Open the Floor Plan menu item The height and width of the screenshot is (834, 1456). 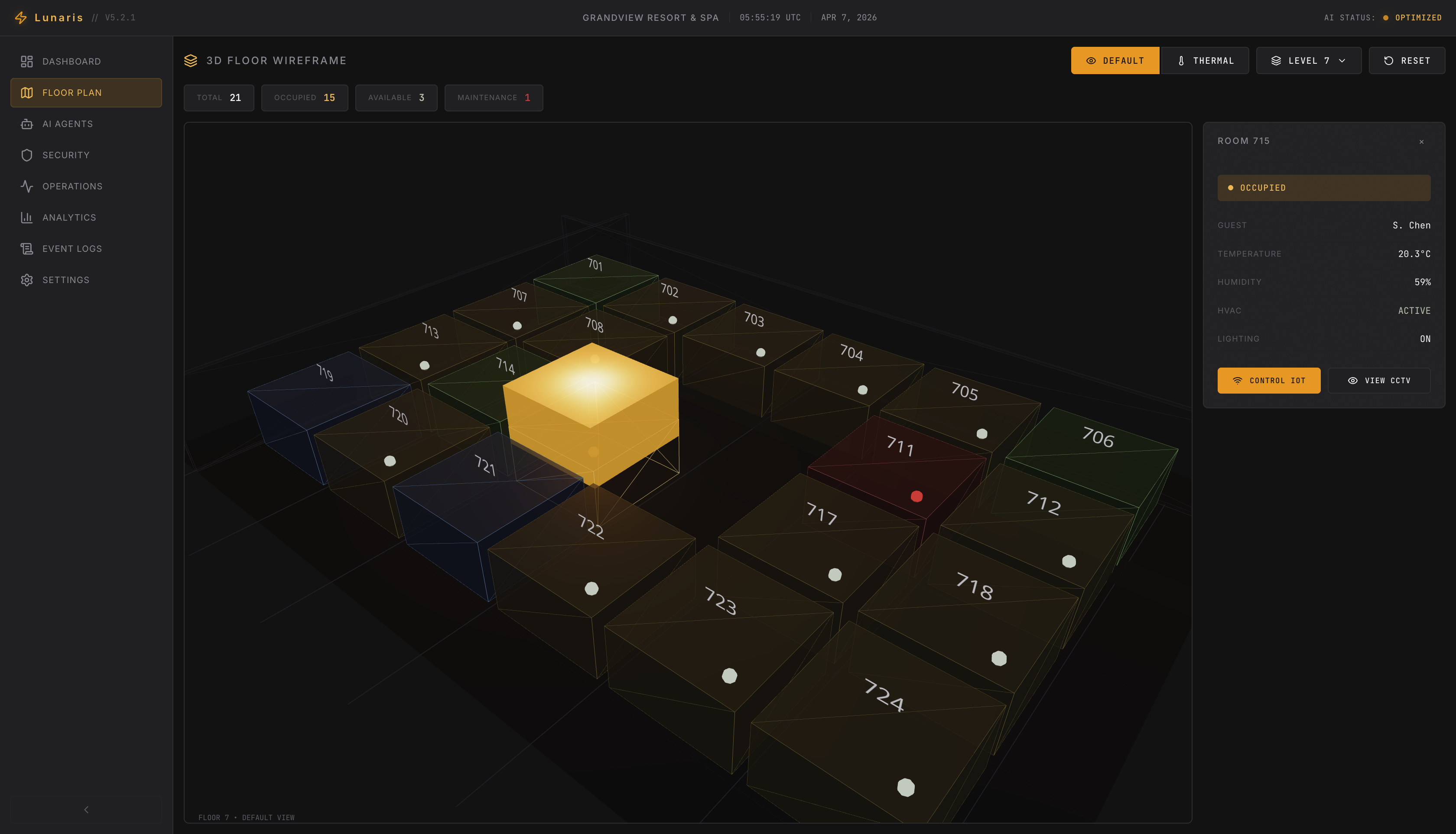[x=87, y=93]
